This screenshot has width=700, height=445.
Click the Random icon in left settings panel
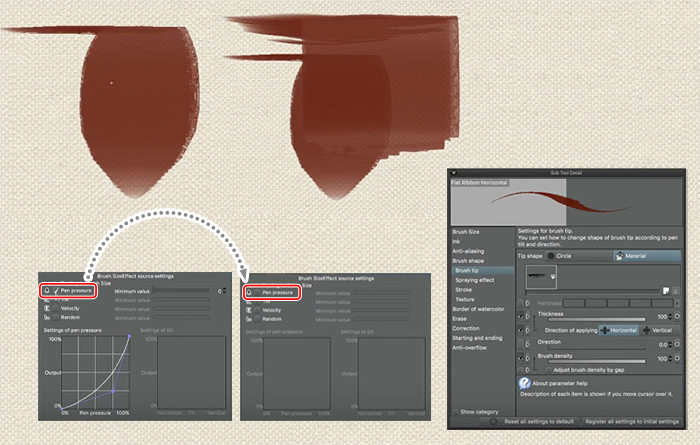pos(45,318)
